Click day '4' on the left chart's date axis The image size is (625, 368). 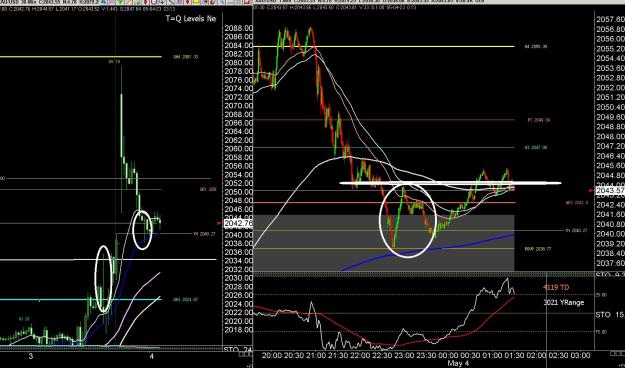pyautogui.click(x=151, y=356)
